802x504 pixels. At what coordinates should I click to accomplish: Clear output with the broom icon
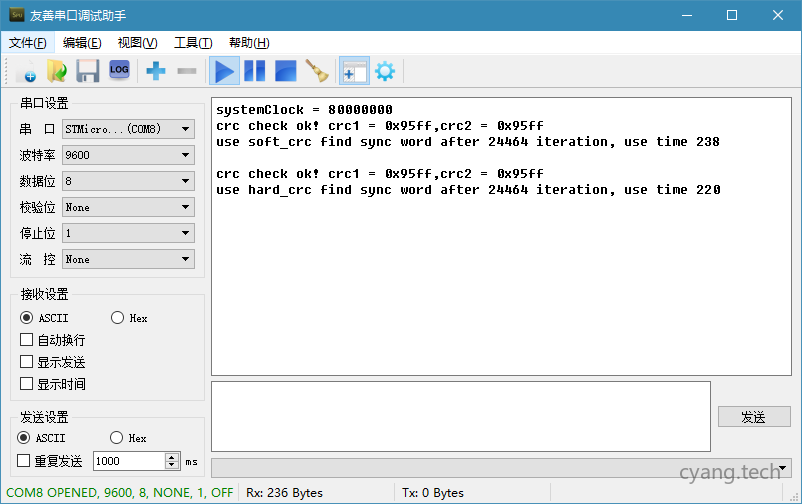318,71
